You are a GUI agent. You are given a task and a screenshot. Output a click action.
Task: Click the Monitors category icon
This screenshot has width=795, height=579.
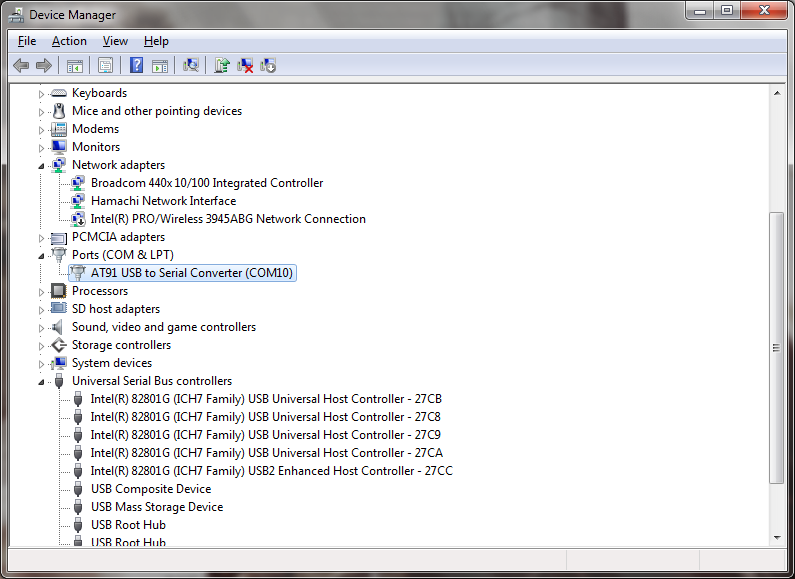point(59,147)
